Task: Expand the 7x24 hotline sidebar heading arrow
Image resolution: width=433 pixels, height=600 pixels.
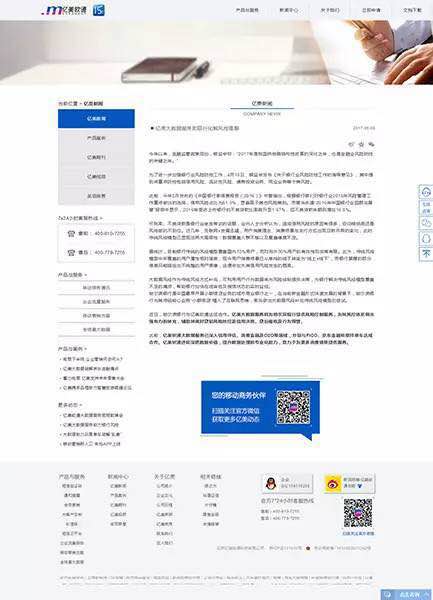Action: [101, 218]
